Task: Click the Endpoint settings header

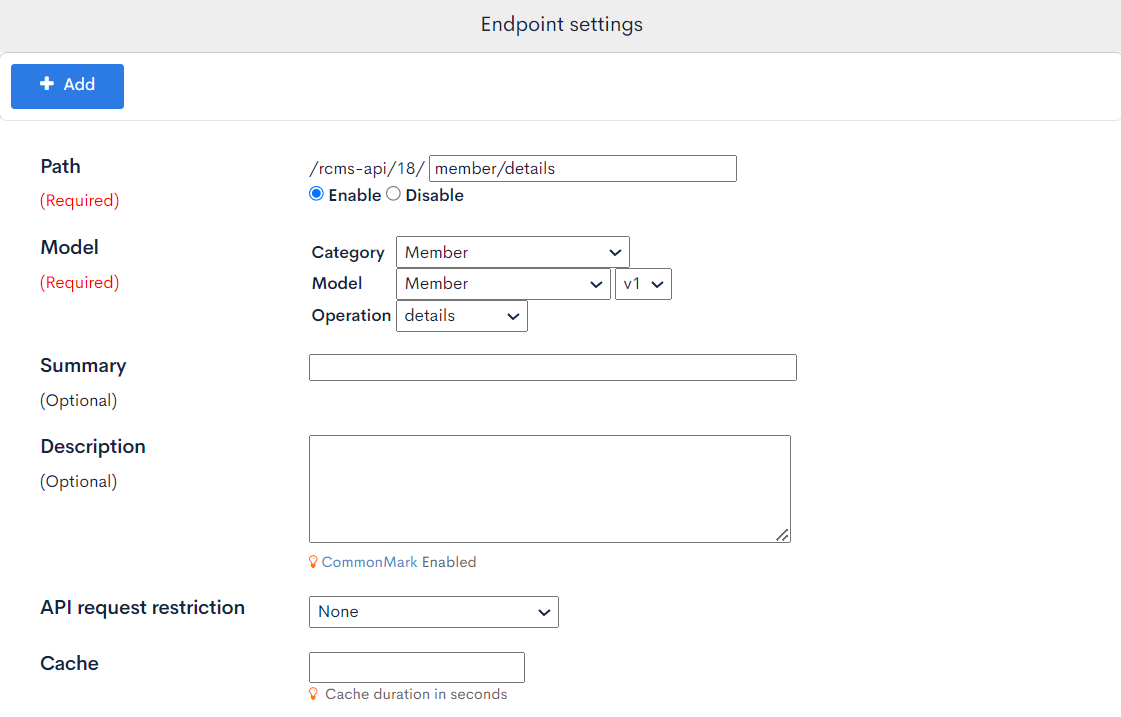Action: click(561, 23)
